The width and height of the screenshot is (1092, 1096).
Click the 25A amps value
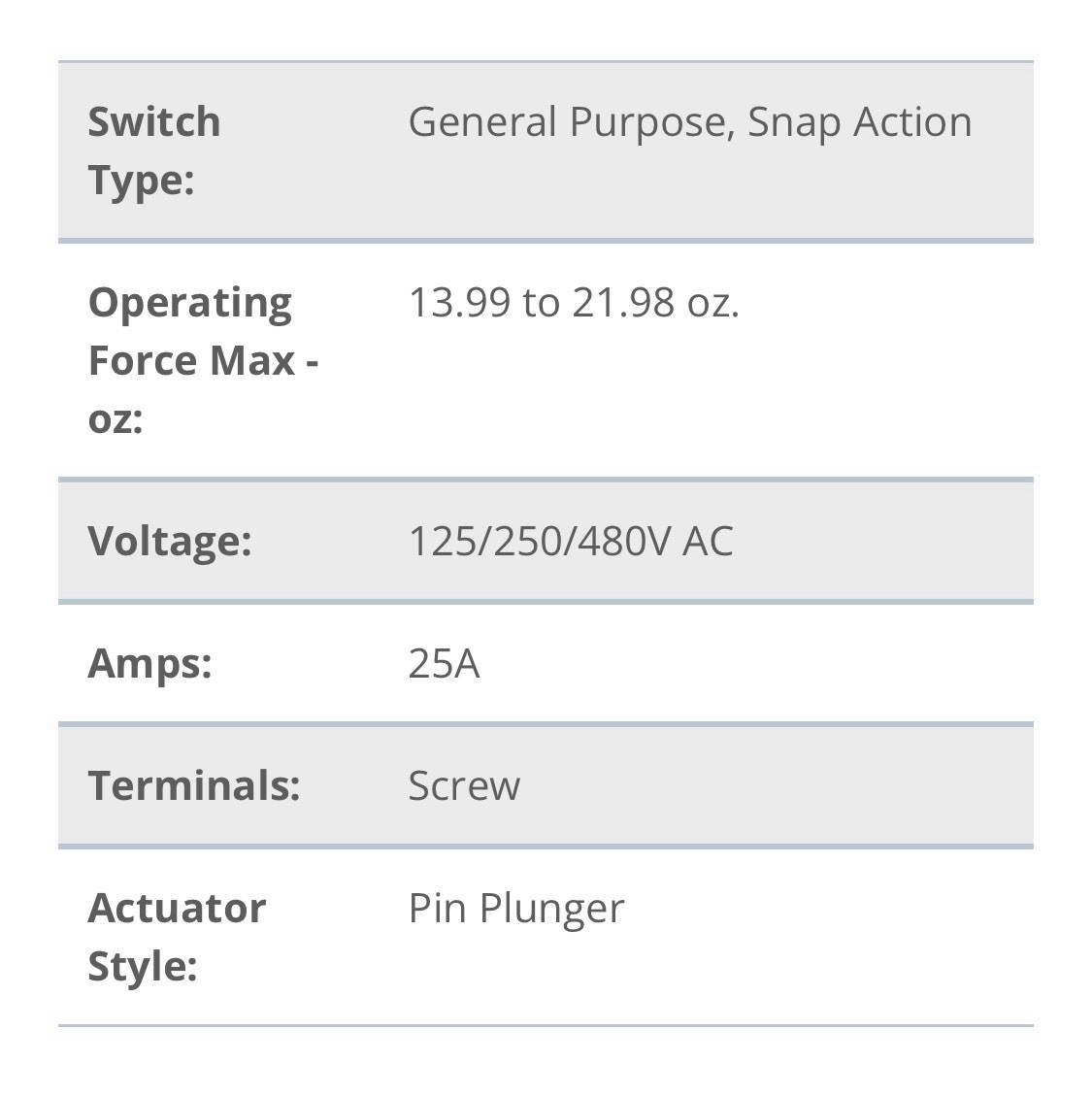444,663
